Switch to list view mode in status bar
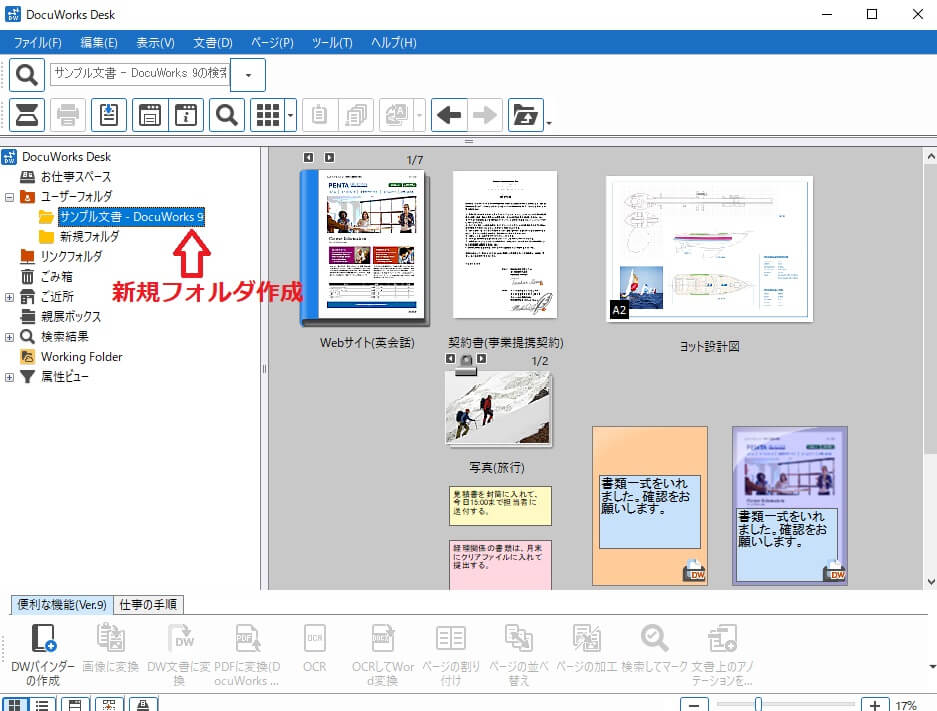Viewport: 937px width, 711px height. tap(43, 705)
